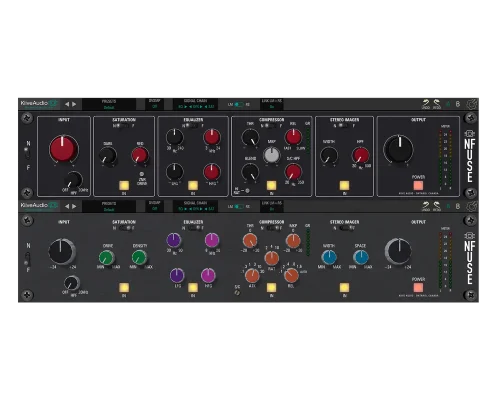500x400 pixels.
Task: Open Signal Chain selector in lower unit
Action: click(195, 207)
